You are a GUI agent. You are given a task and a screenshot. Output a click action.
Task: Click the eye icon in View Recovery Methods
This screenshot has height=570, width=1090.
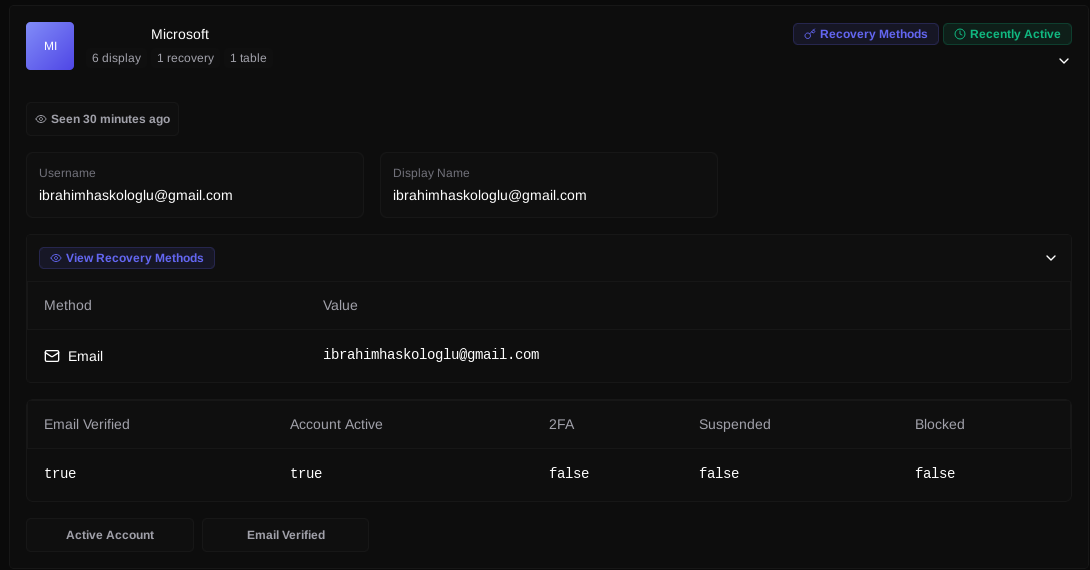tap(56, 258)
